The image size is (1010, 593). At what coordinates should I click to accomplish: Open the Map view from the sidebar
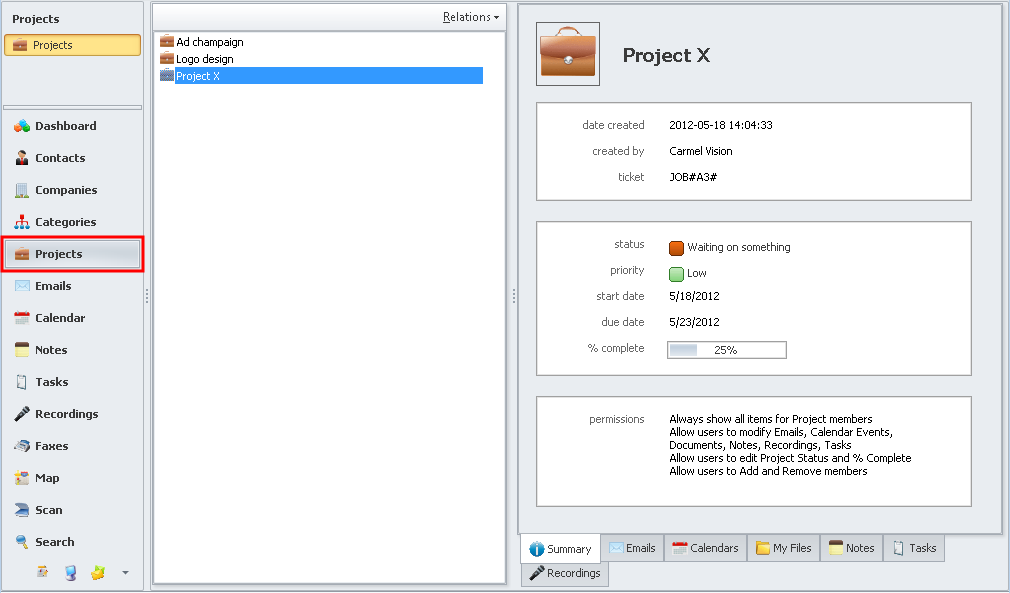tap(47, 478)
